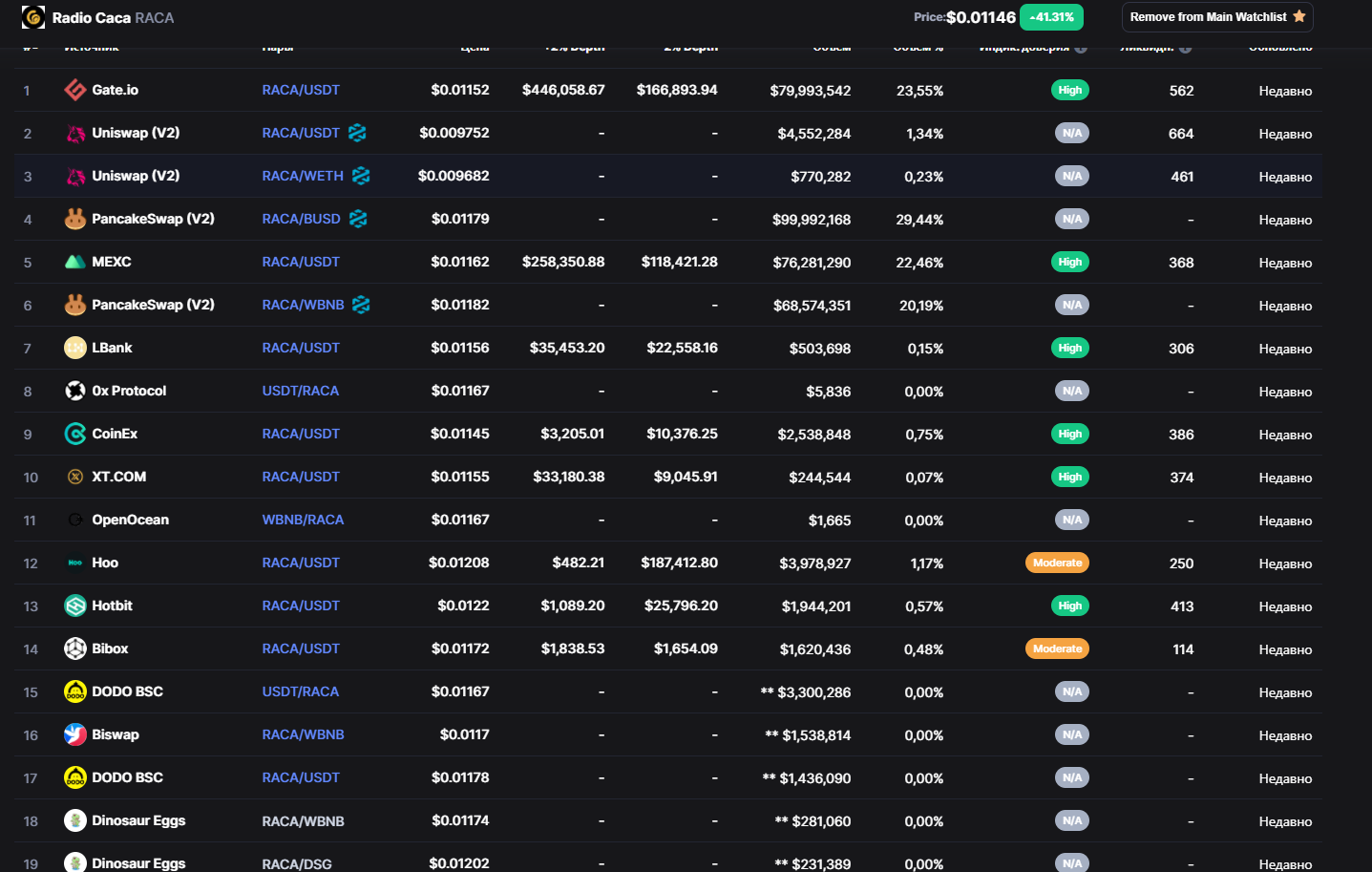
Task: Click the PancakeSwap bunny icon for RACA/BUSD
Action: (x=75, y=219)
